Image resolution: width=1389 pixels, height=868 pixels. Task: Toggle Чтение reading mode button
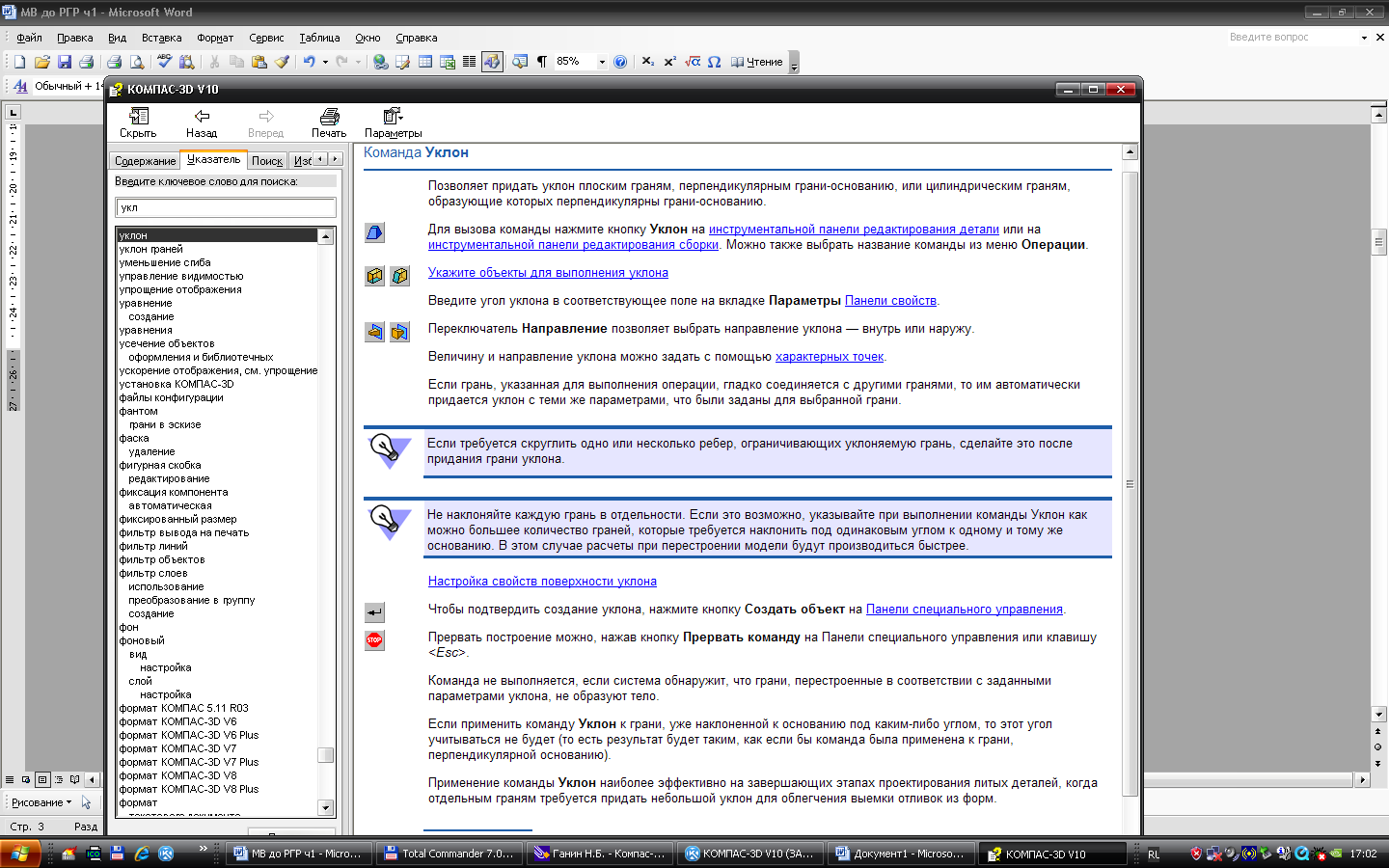(757, 62)
